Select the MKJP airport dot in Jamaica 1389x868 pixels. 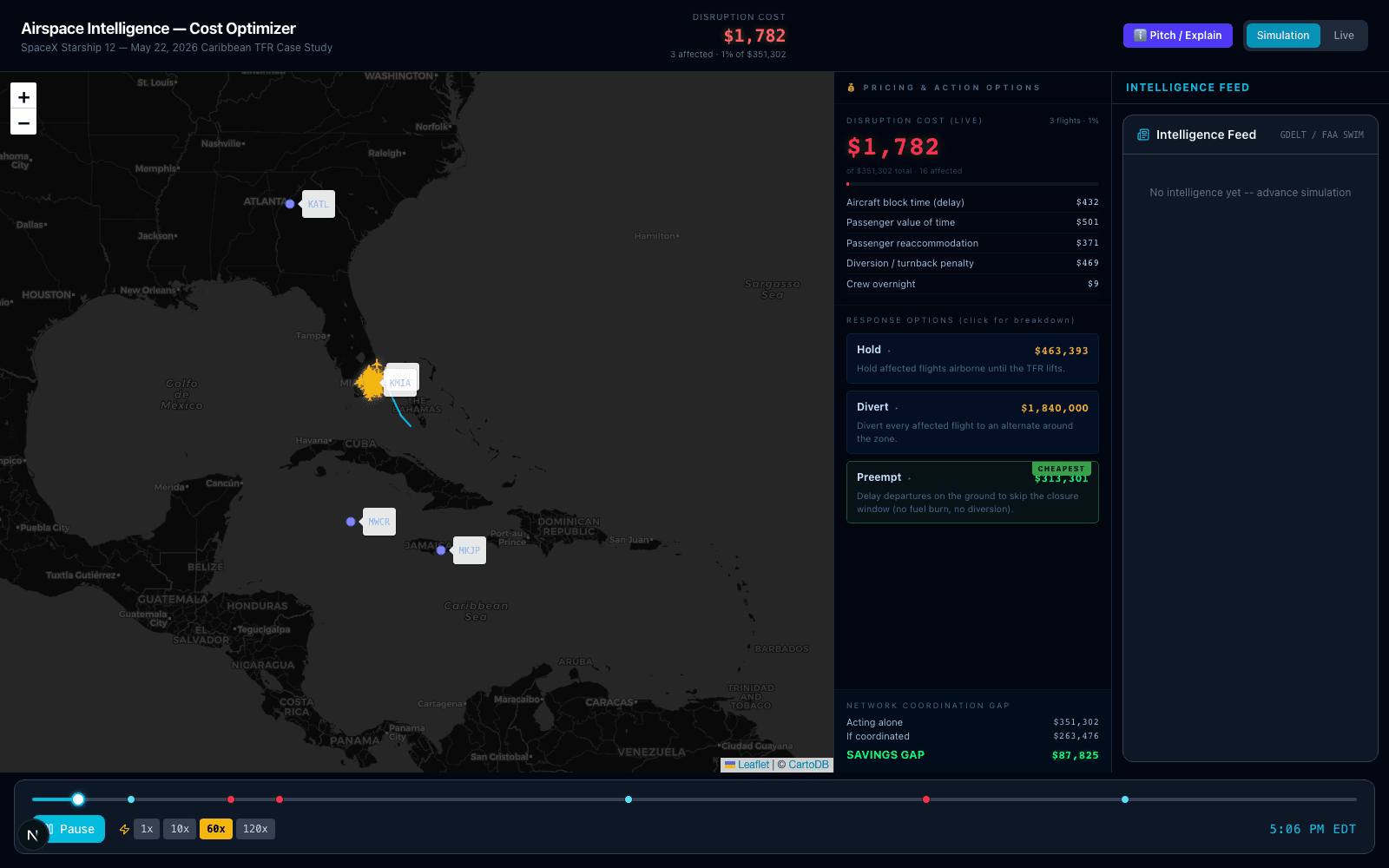pos(441,550)
